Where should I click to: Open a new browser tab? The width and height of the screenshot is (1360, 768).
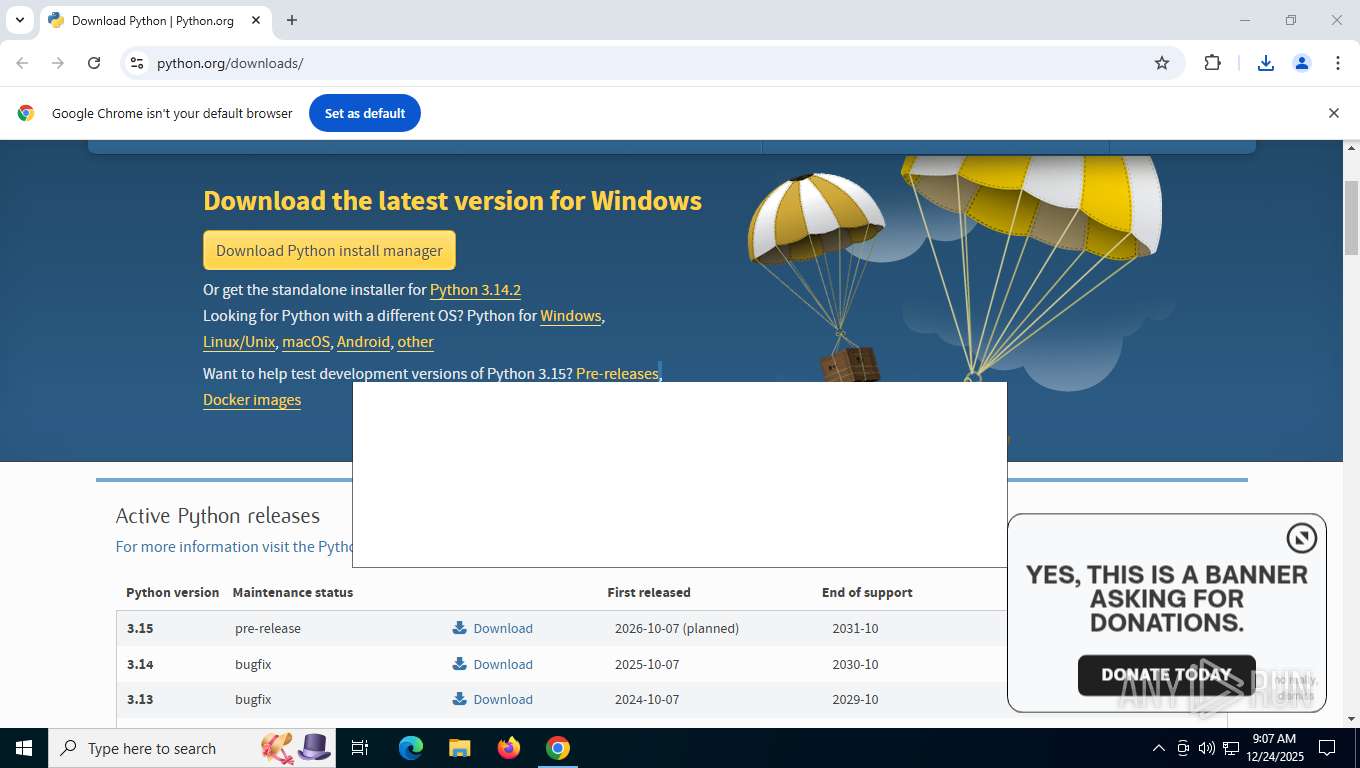[292, 20]
